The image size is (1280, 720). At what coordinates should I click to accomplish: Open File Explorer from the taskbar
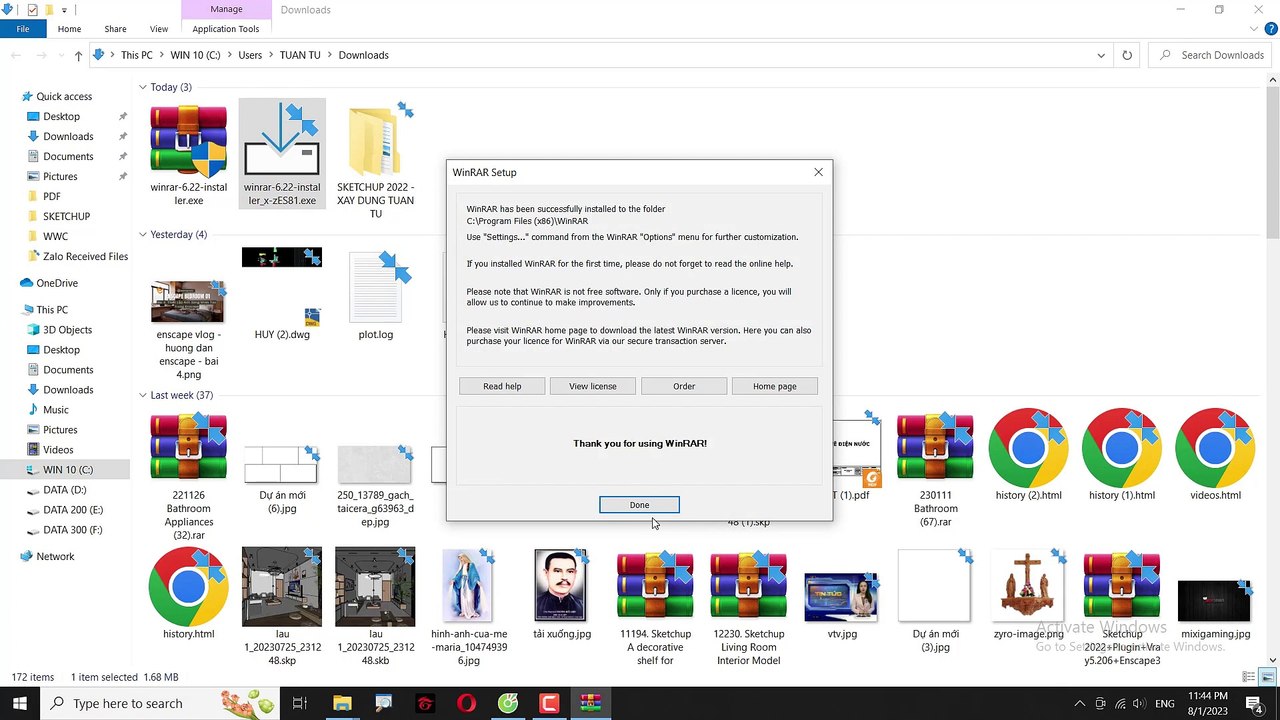pyautogui.click(x=342, y=703)
